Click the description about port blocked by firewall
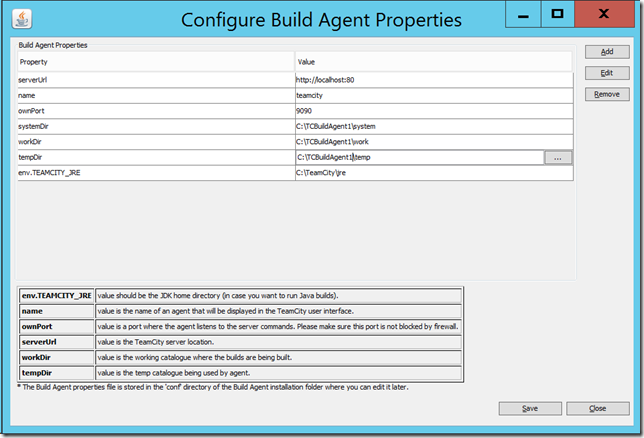The height and width of the screenshot is (438, 644). 278,327
